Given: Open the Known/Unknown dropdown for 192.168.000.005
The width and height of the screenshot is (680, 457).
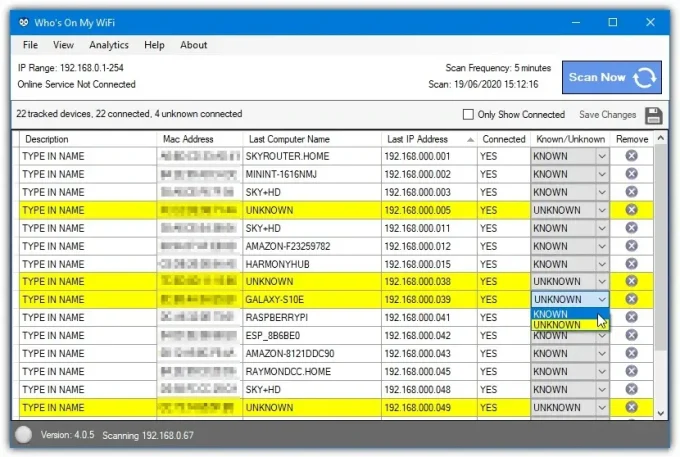Looking at the screenshot, I should [601, 210].
